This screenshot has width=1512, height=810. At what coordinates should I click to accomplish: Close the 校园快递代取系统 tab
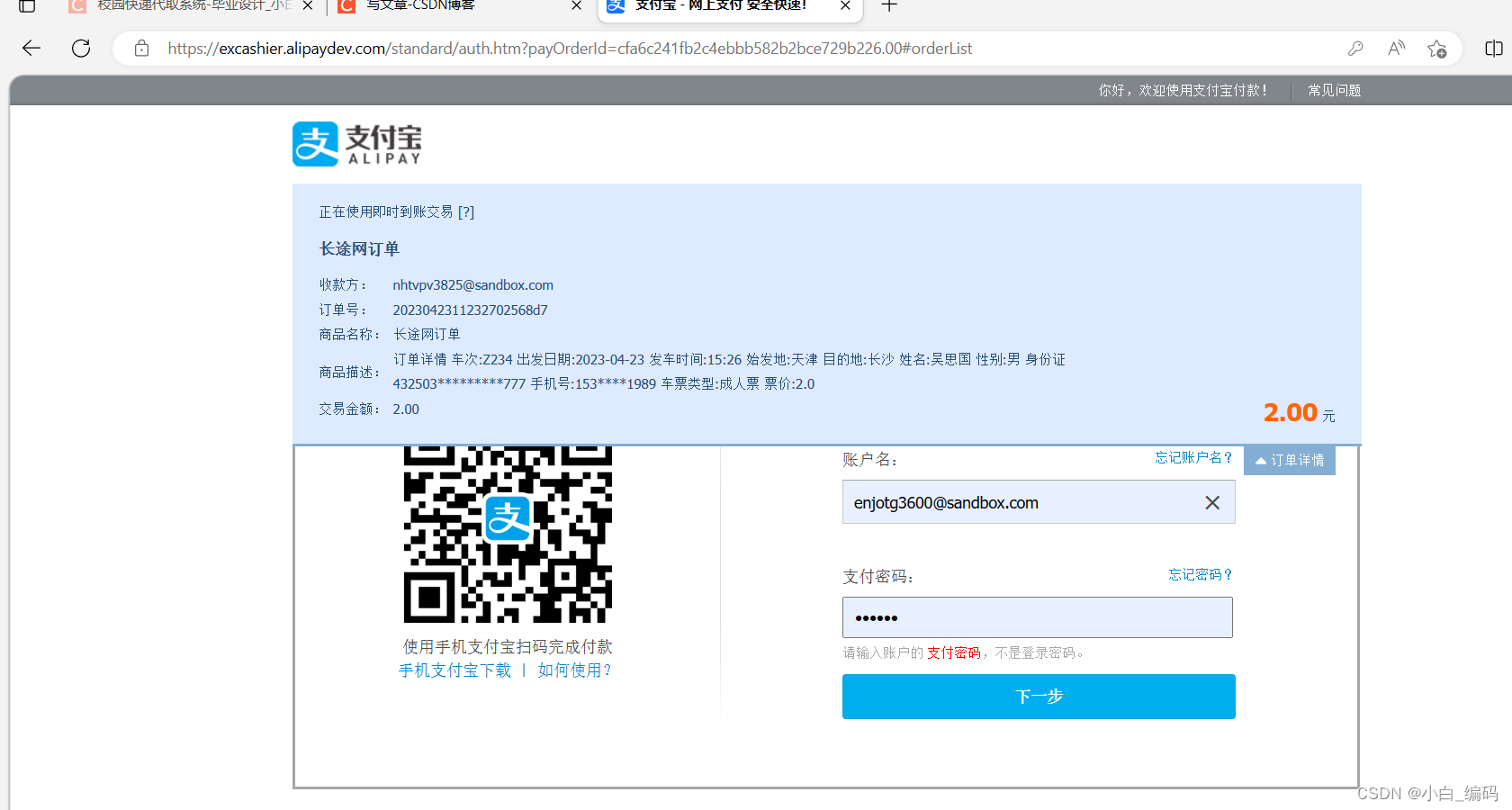point(308,5)
